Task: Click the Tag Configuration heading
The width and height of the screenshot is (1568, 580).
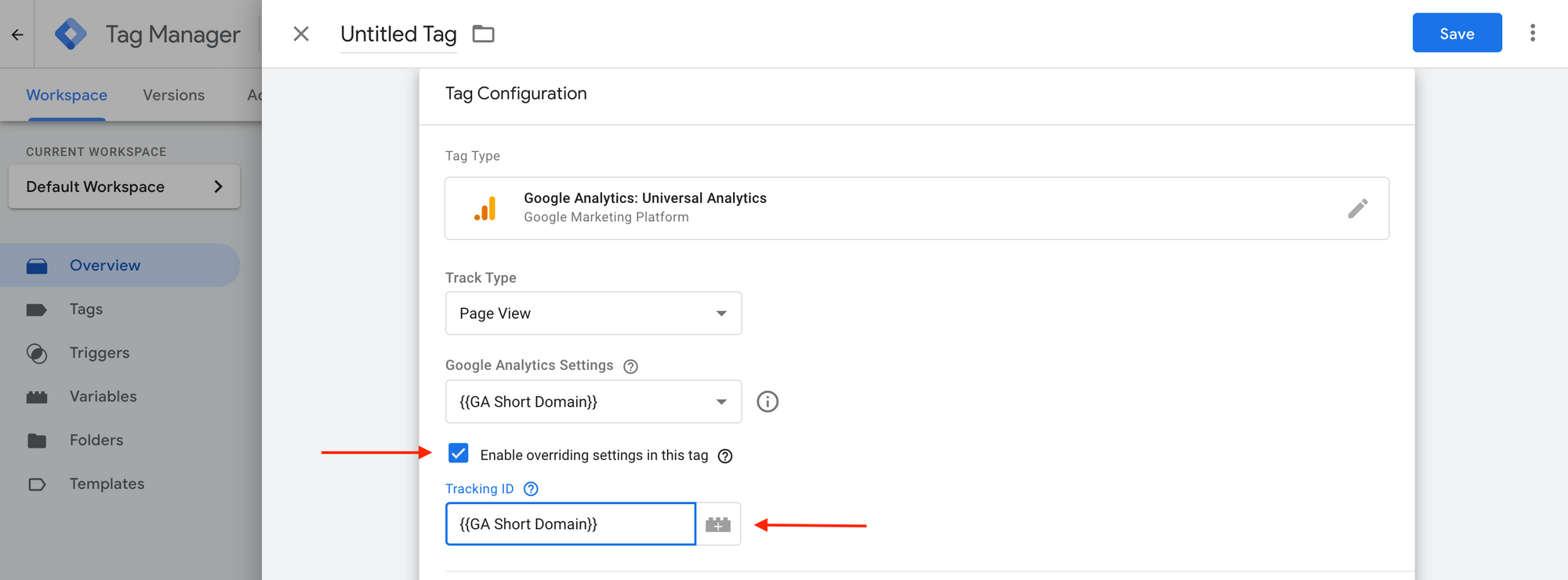Action: pos(516,93)
